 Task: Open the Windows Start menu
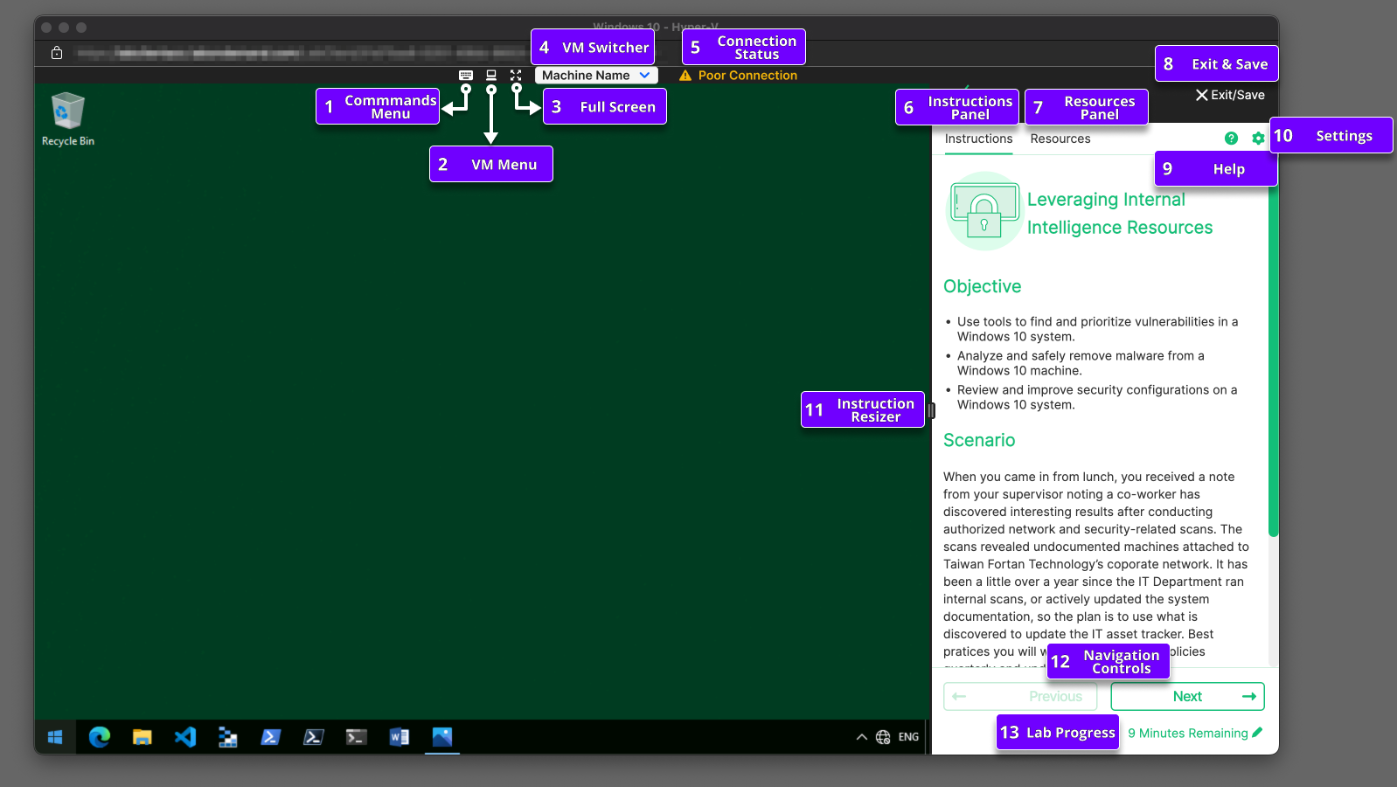56,737
